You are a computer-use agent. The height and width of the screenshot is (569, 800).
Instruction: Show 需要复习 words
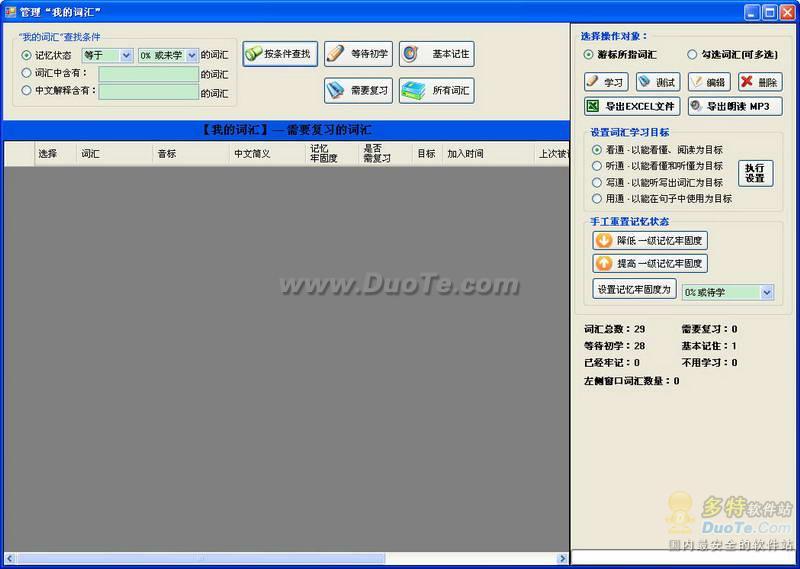[358, 91]
